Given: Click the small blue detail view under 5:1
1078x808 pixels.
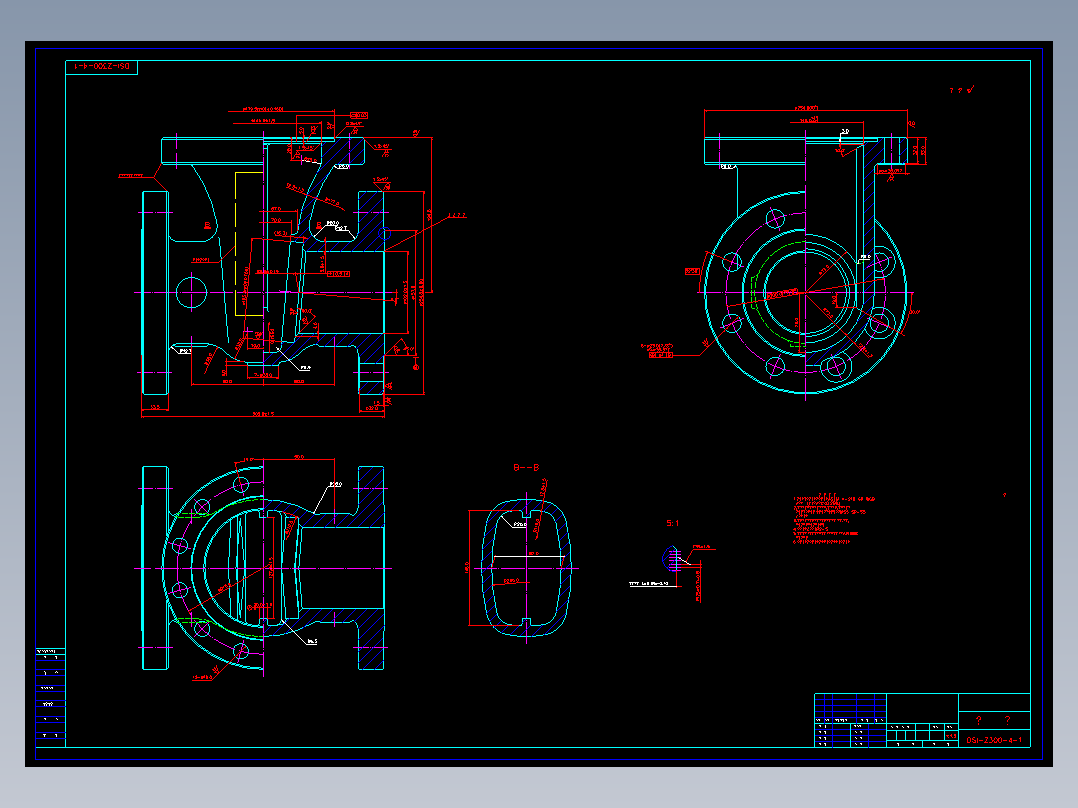Looking at the screenshot, I should tap(672, 558).
